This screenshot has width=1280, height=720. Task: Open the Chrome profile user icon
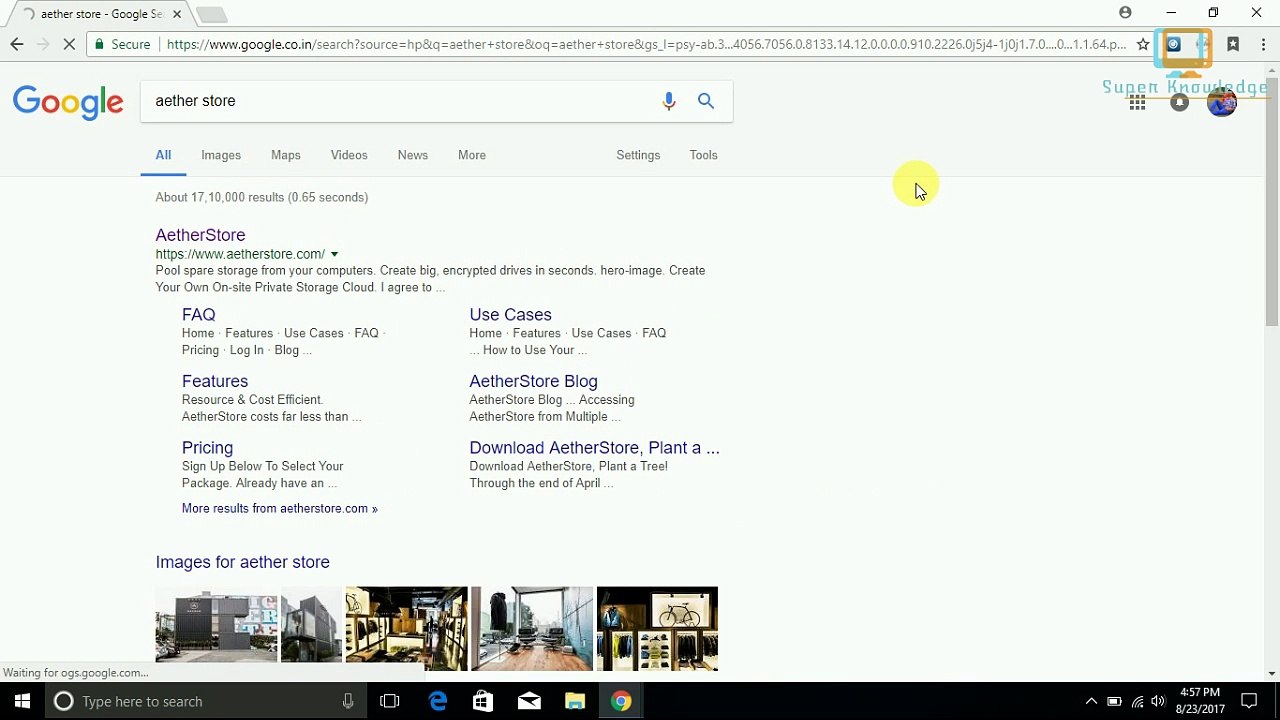click(x=1125, y=13)
